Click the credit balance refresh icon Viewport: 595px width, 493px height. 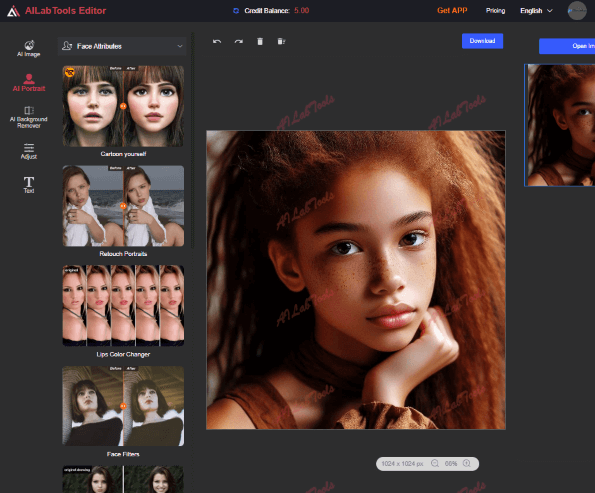236,11
